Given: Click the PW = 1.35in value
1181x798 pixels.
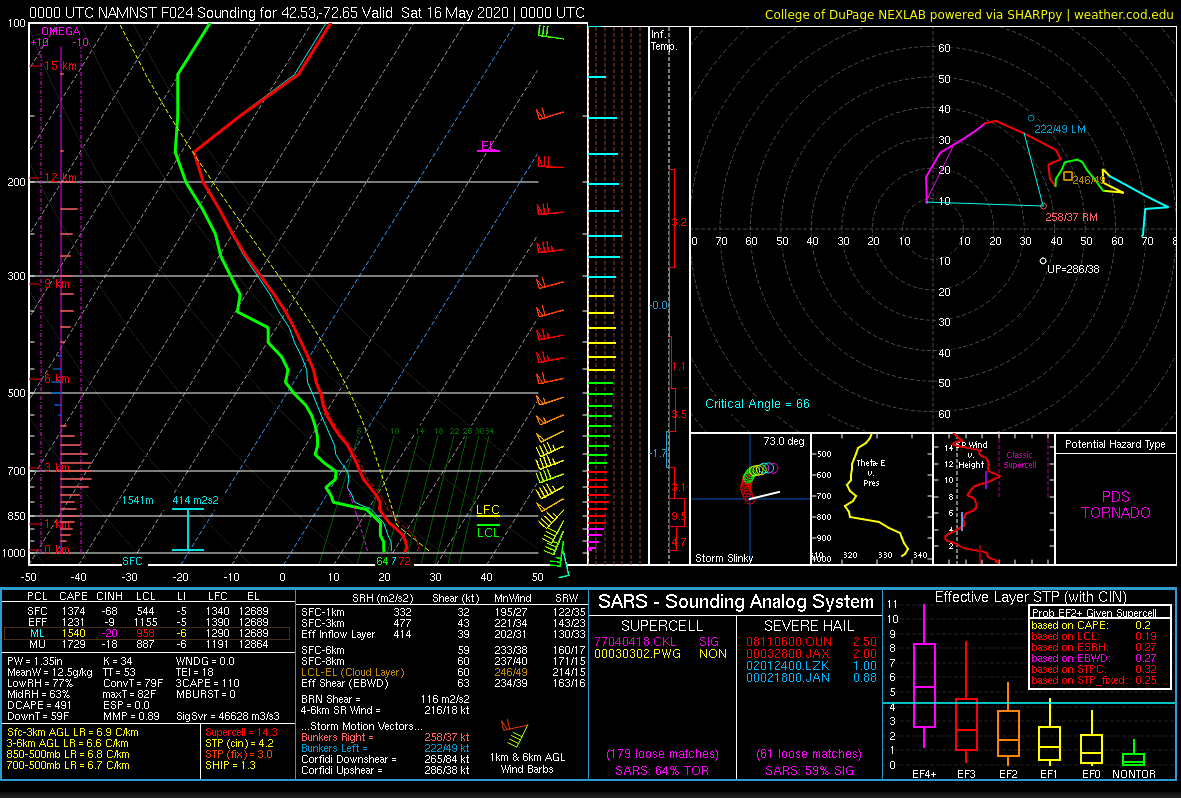Looking at the screenshot, I should [x=39, y=662].
